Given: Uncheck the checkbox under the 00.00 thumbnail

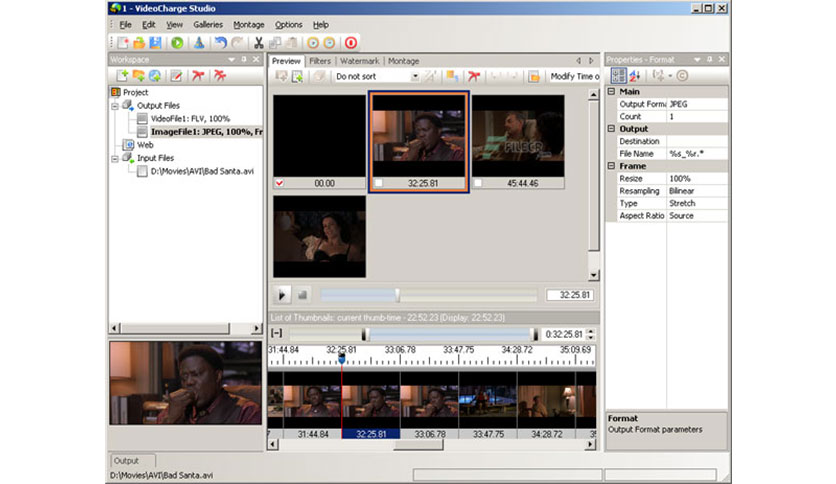Looking at the screenshot, I should [279, 183].
